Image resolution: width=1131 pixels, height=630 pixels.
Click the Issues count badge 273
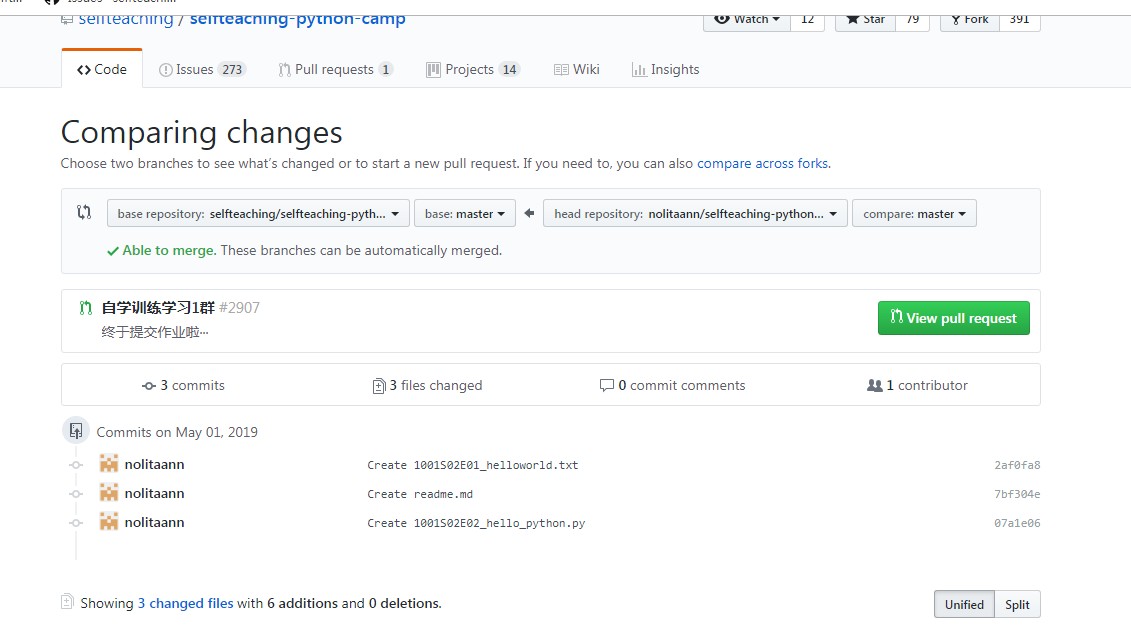click(232, 69)
